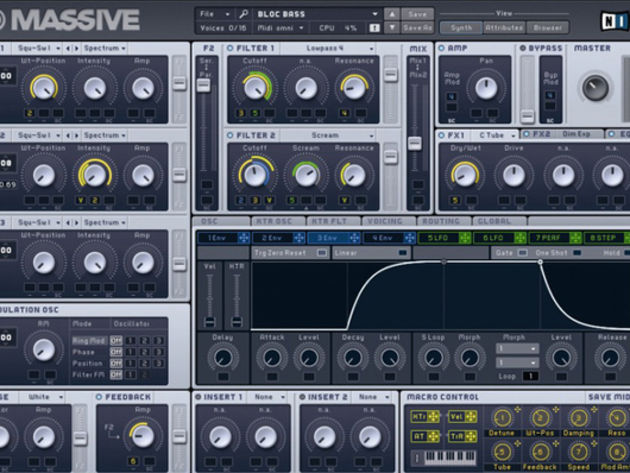
Task: Click Ring Mod Off button in Modulation OSC
Action: click(x=116, y=341)
